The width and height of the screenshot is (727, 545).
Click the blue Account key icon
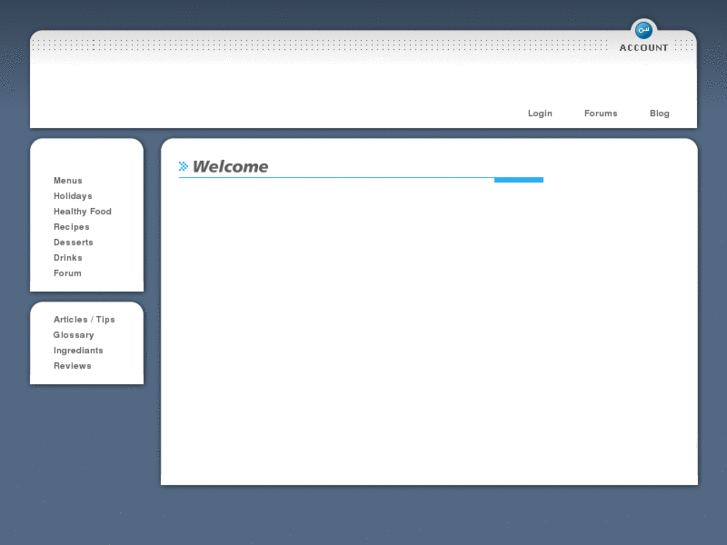(x=643, y=30)
